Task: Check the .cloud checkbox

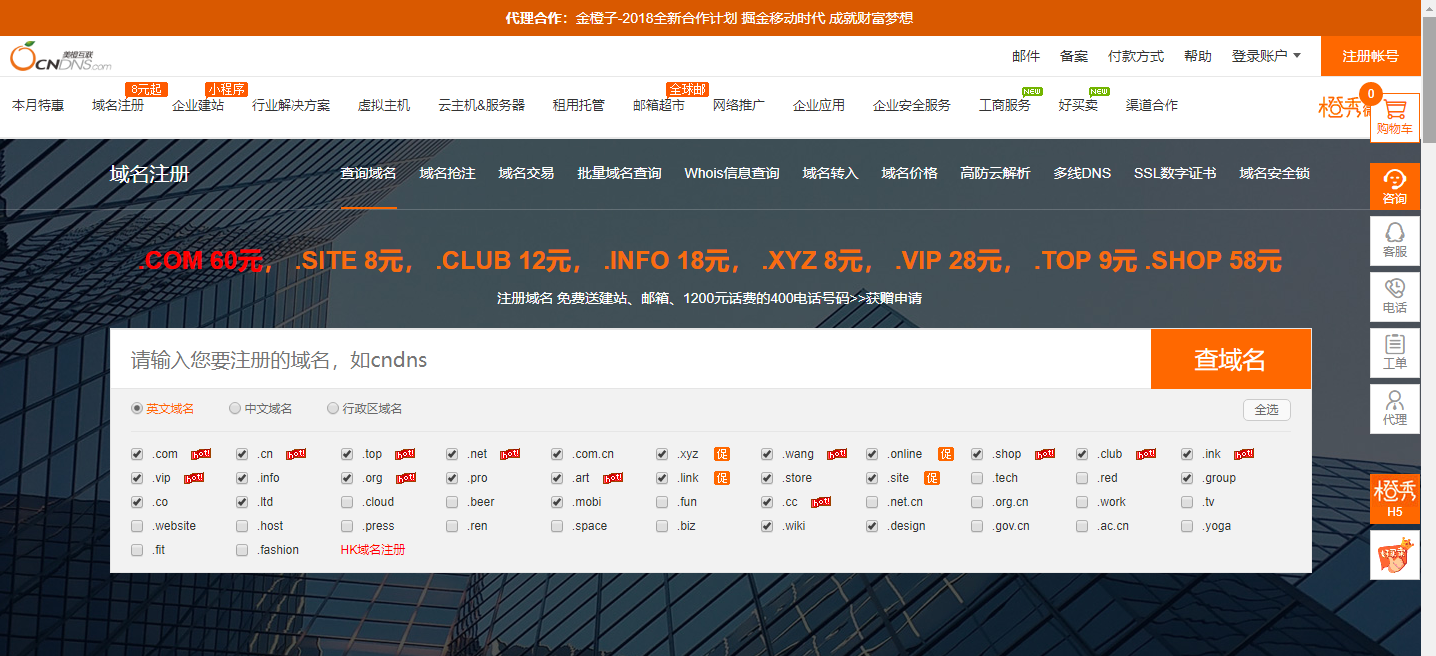Action: coord(347,502)
